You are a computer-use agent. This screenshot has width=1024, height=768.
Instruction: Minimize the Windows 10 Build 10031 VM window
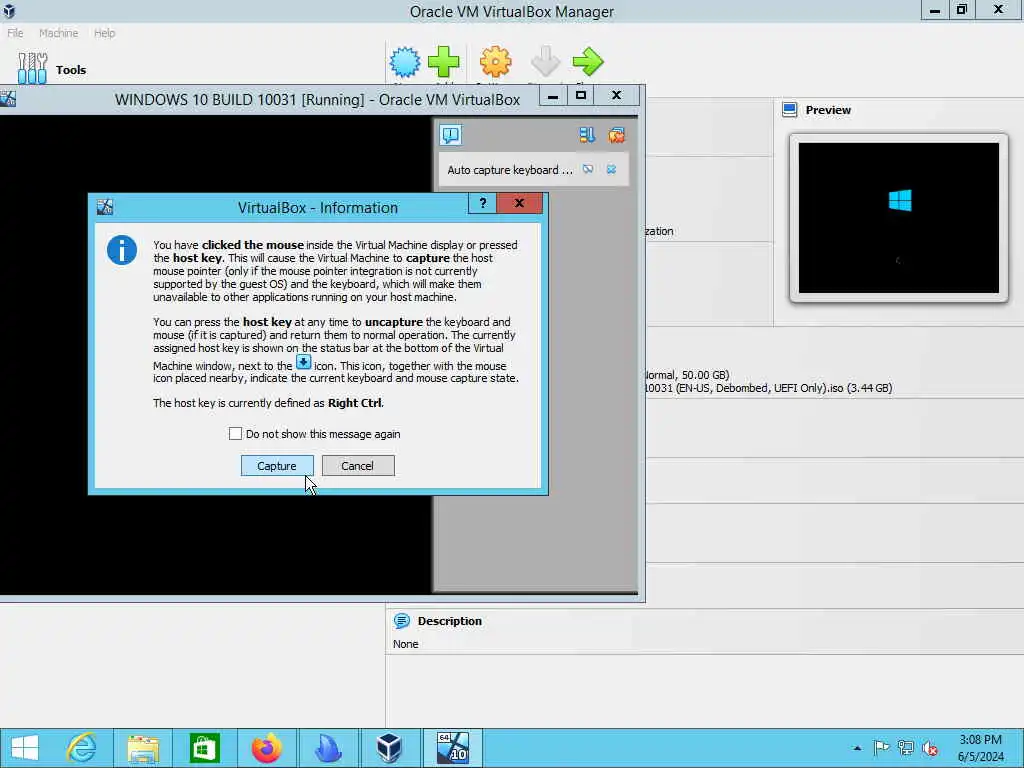553,96
